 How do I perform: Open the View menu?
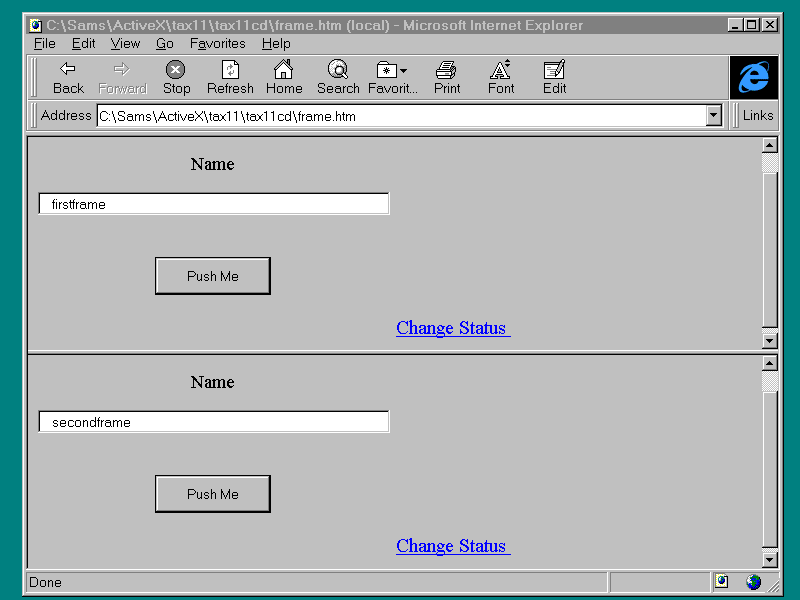click(x=125, y=44)
